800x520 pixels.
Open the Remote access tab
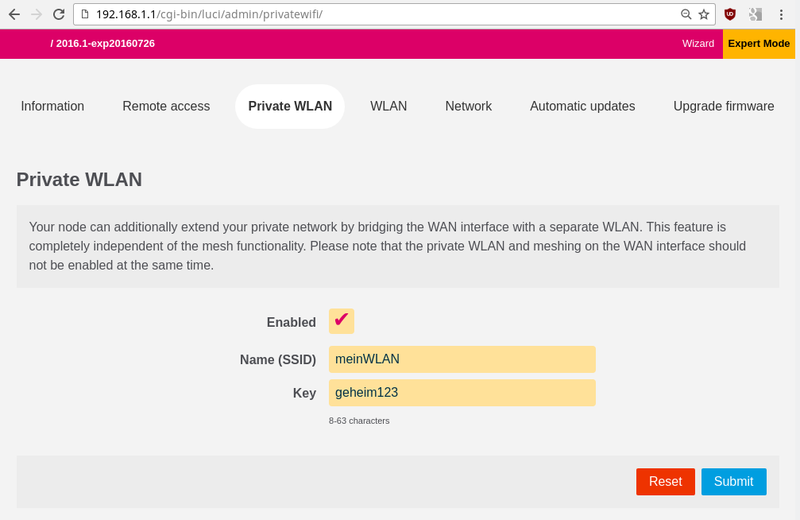(x=166, y=106)
